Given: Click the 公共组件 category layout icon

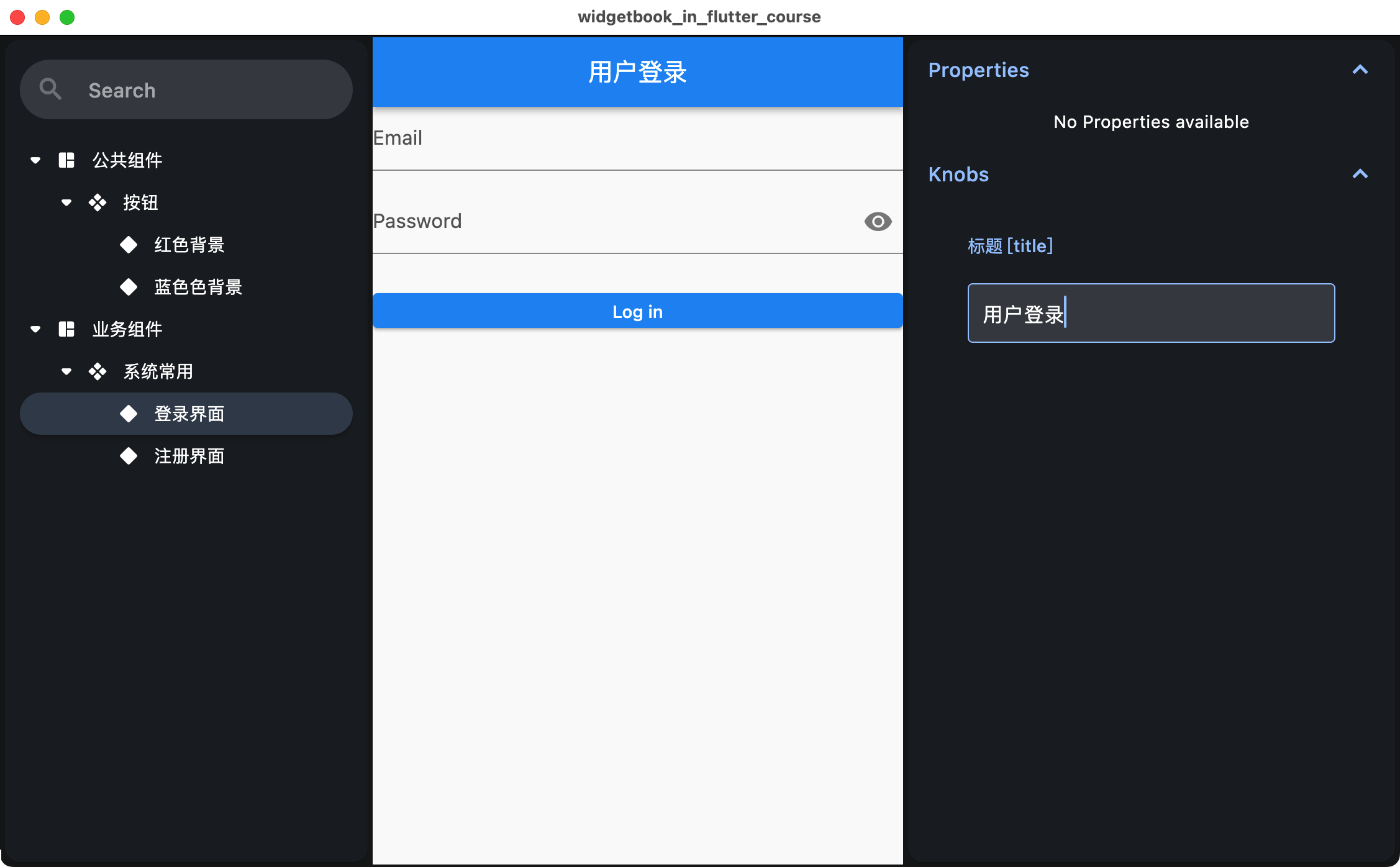Looking at the screenshot, I should click(66, 160).
